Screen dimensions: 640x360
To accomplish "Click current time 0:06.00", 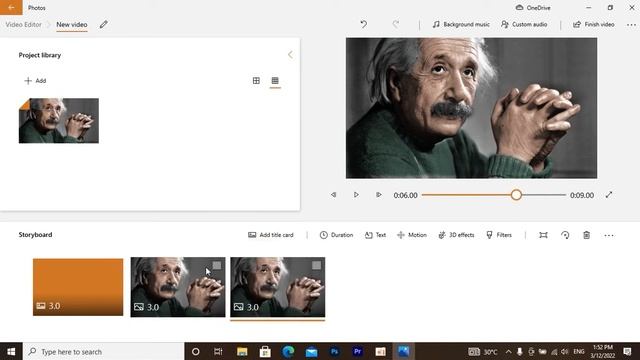I will coord(405,195).
